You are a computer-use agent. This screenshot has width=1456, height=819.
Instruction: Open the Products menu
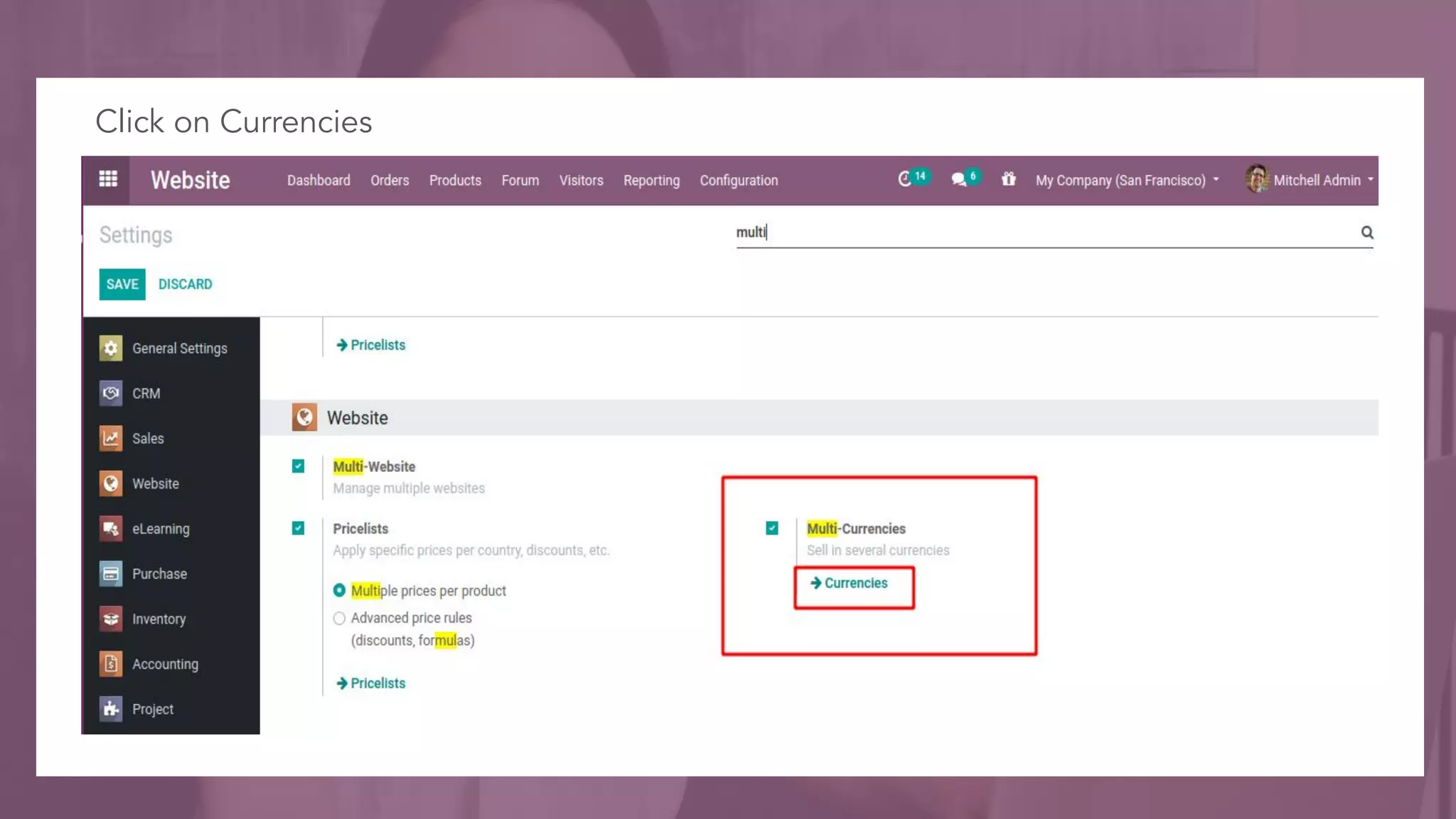point(455,181)
